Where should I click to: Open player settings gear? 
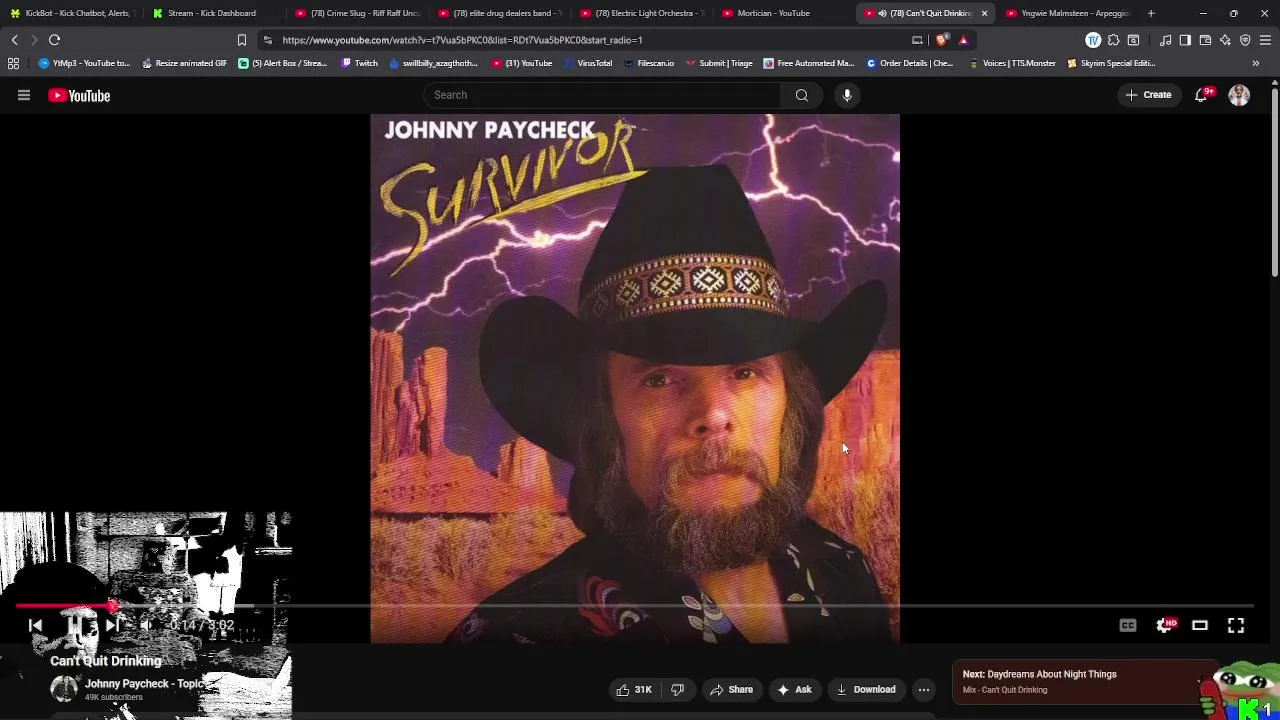(x=1164, y=625)
